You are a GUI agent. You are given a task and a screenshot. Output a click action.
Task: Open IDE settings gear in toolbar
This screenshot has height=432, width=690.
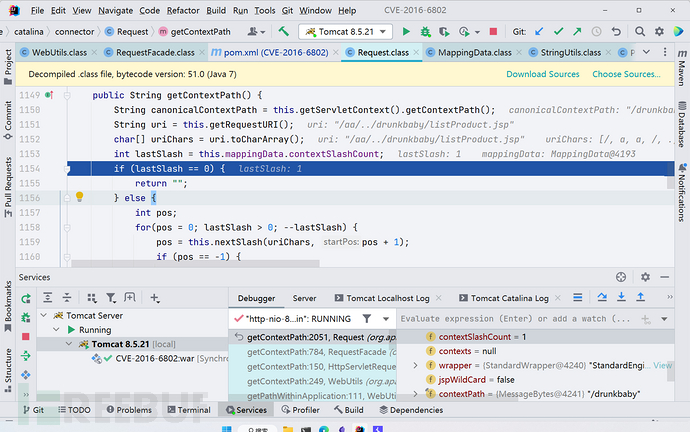click(659, 32)
